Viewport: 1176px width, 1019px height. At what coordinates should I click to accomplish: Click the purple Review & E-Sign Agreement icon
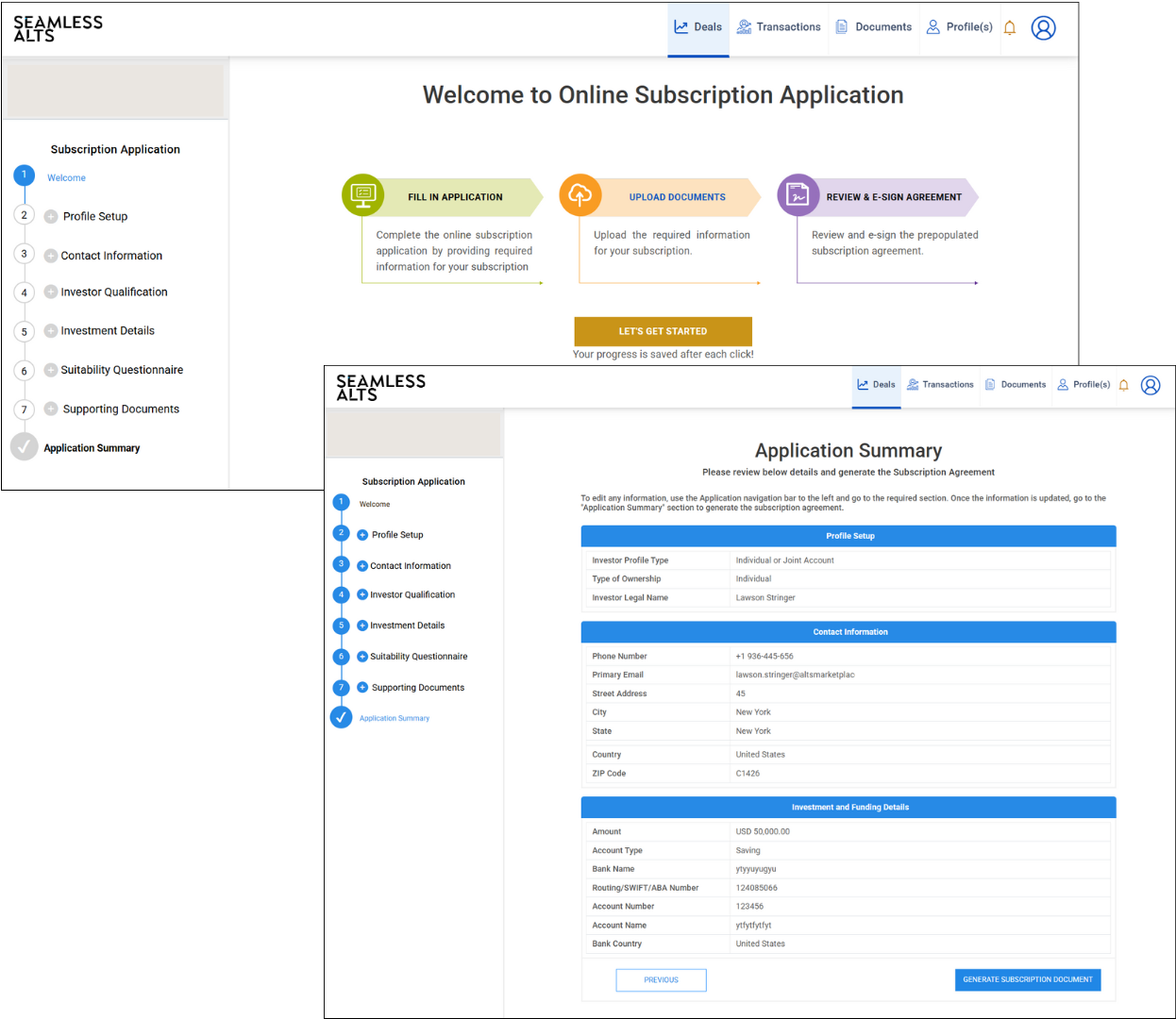click(798, 195)
